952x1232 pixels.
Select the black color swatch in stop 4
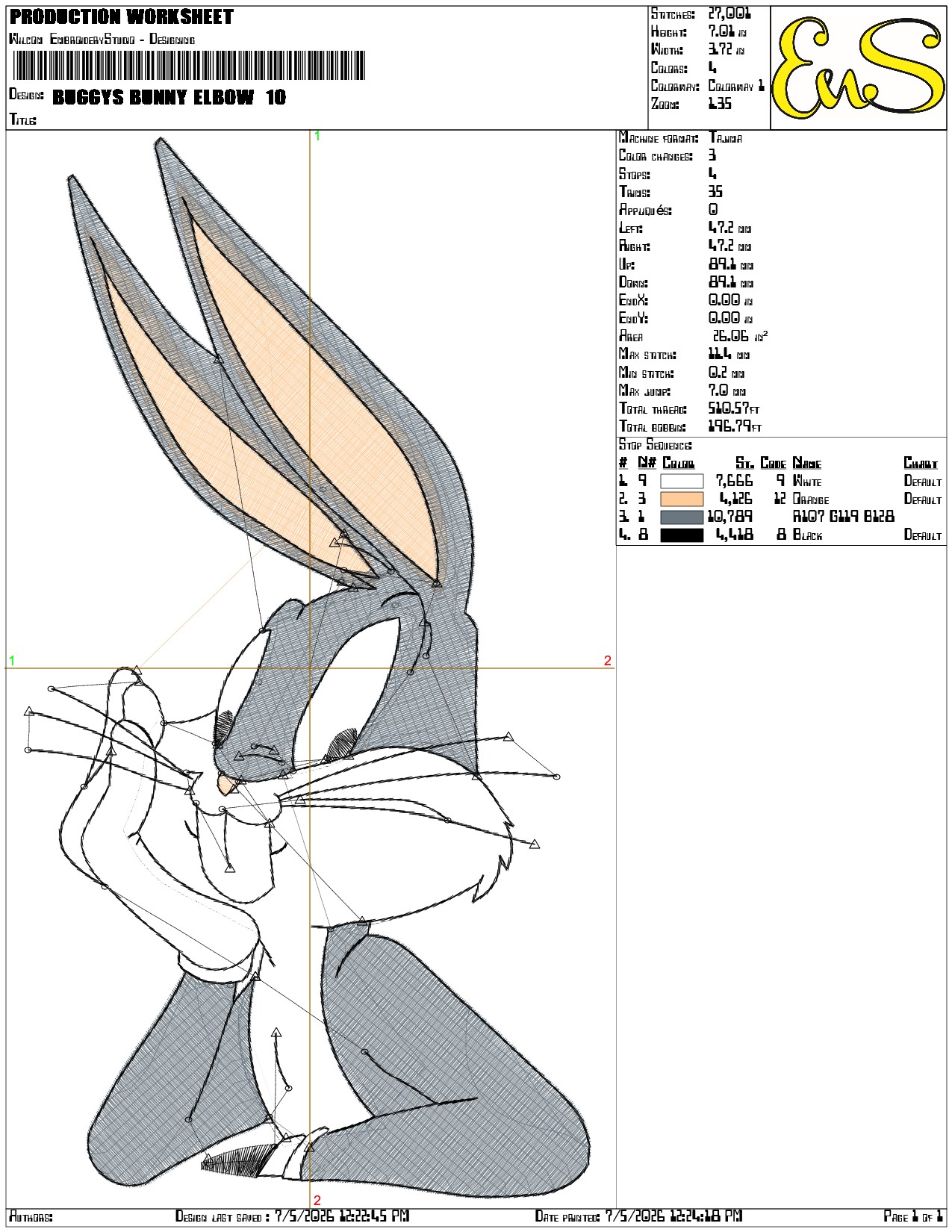coord(682,535)
